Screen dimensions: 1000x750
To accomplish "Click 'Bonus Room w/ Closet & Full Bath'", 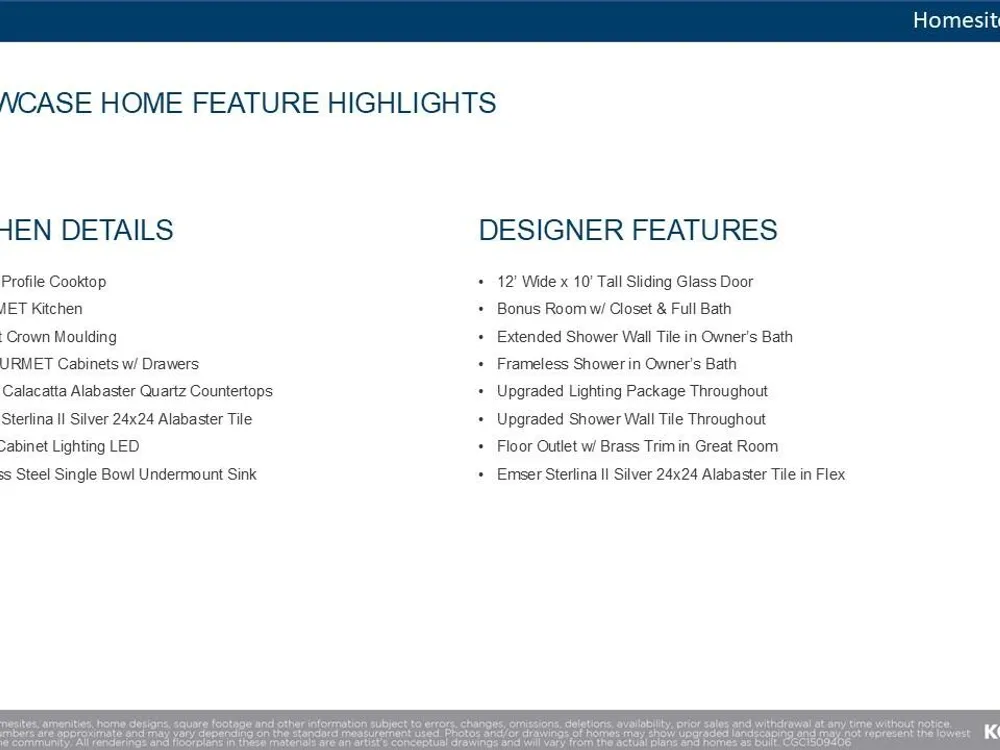I will pyautogui.click(x=614, y=309).
